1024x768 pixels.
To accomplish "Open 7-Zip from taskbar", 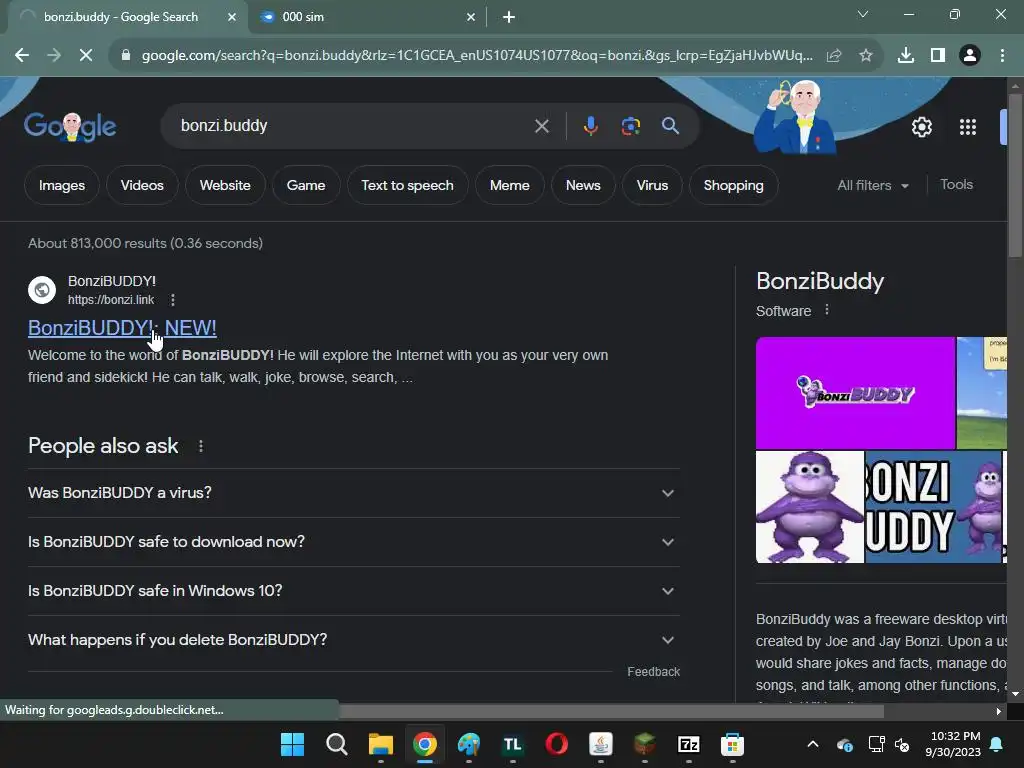I will pos(688,744).
